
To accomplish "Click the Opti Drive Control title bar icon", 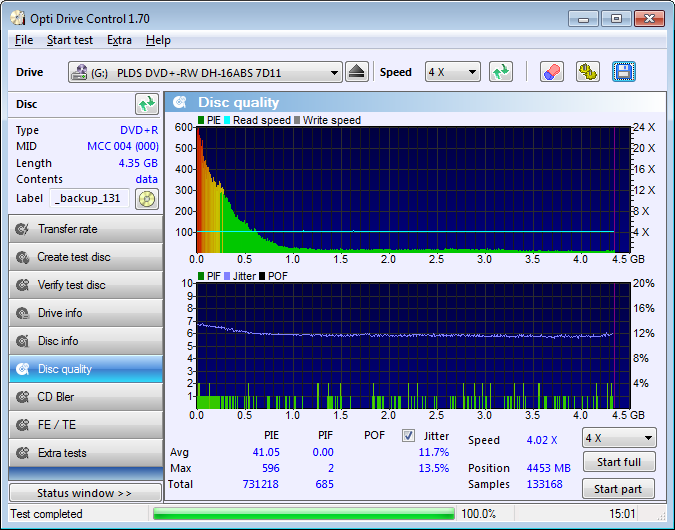I will 18,19.
